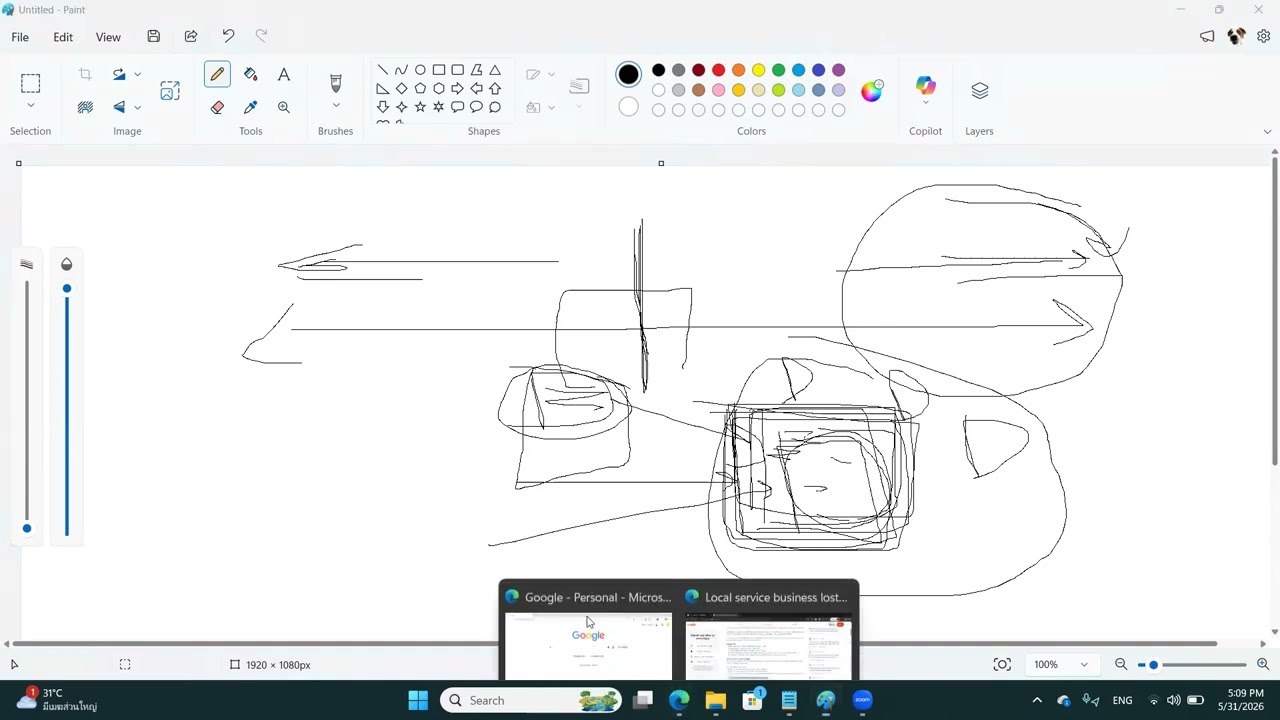The height and width of the screenshot is (720, 1280).
Task: Select the Fill bucket tool
Action: tap(250, 74)
